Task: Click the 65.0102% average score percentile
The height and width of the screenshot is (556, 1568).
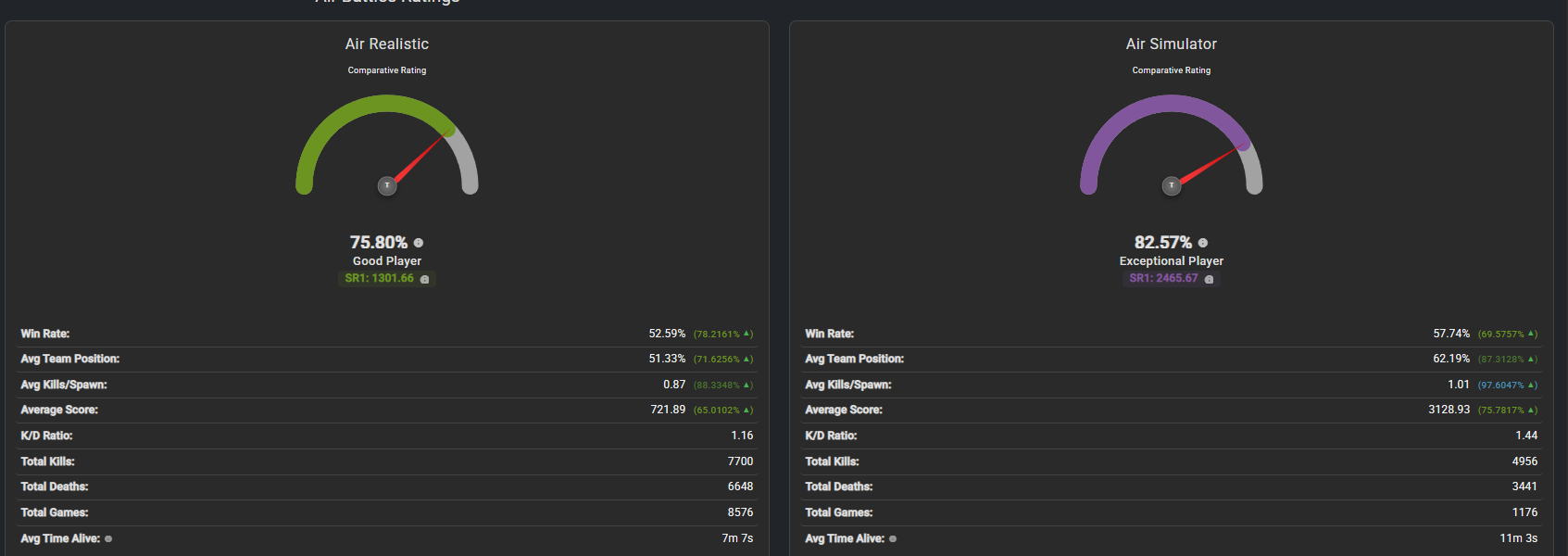Action: pos(717,411)
